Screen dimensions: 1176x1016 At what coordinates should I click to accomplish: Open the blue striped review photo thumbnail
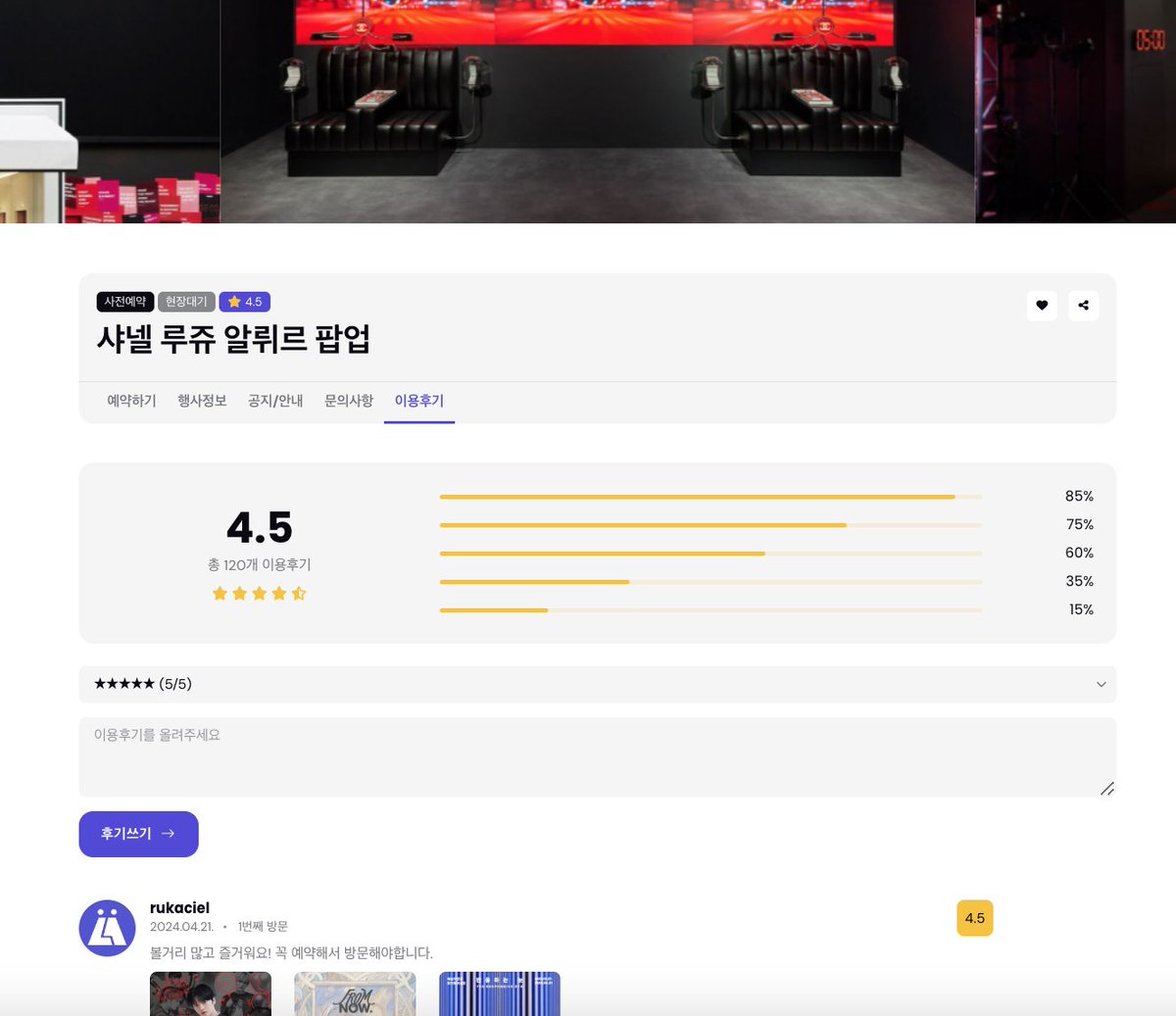pos(500,993)
